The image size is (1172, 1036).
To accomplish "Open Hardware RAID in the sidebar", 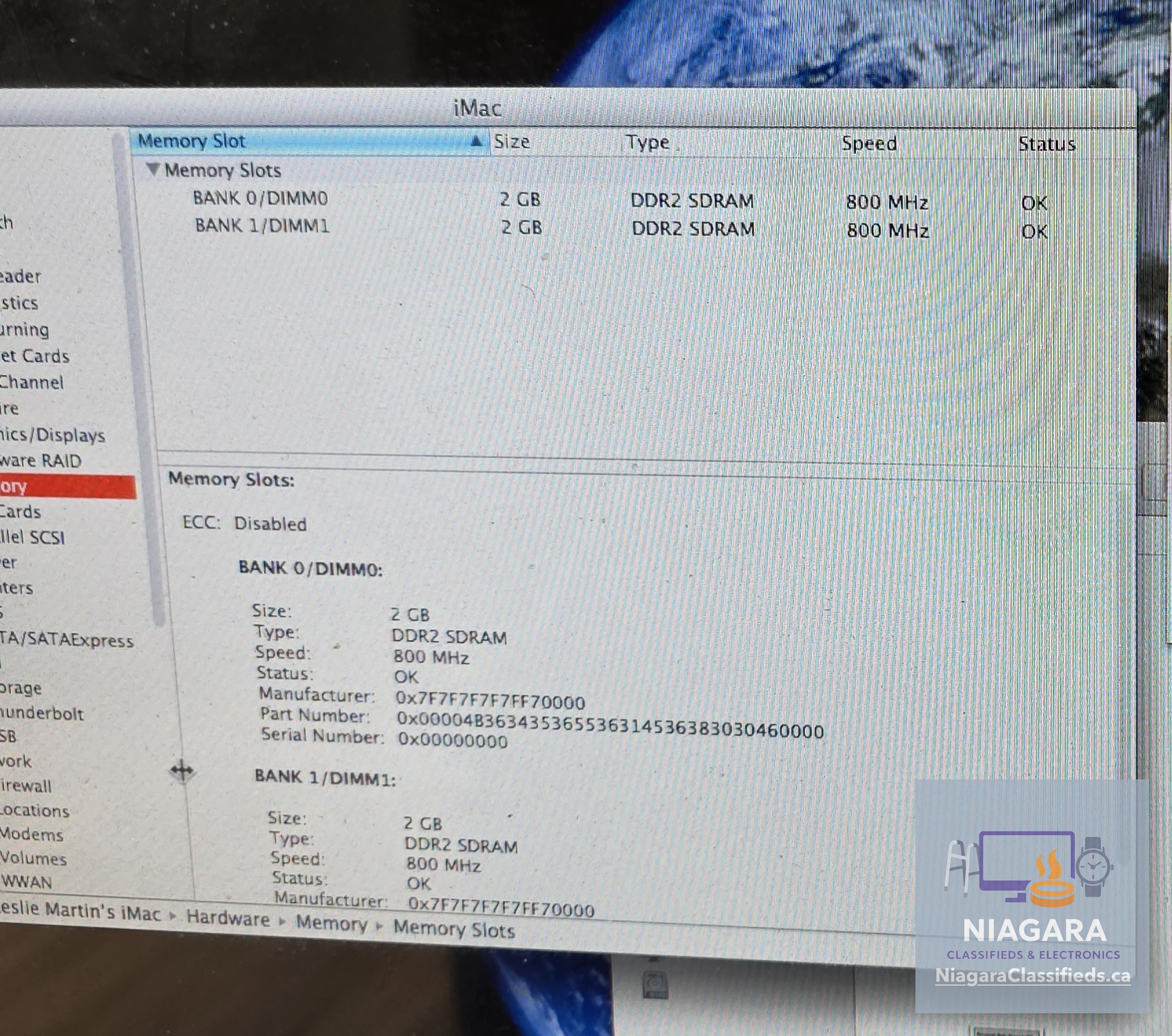I will [x=41, y=461].
